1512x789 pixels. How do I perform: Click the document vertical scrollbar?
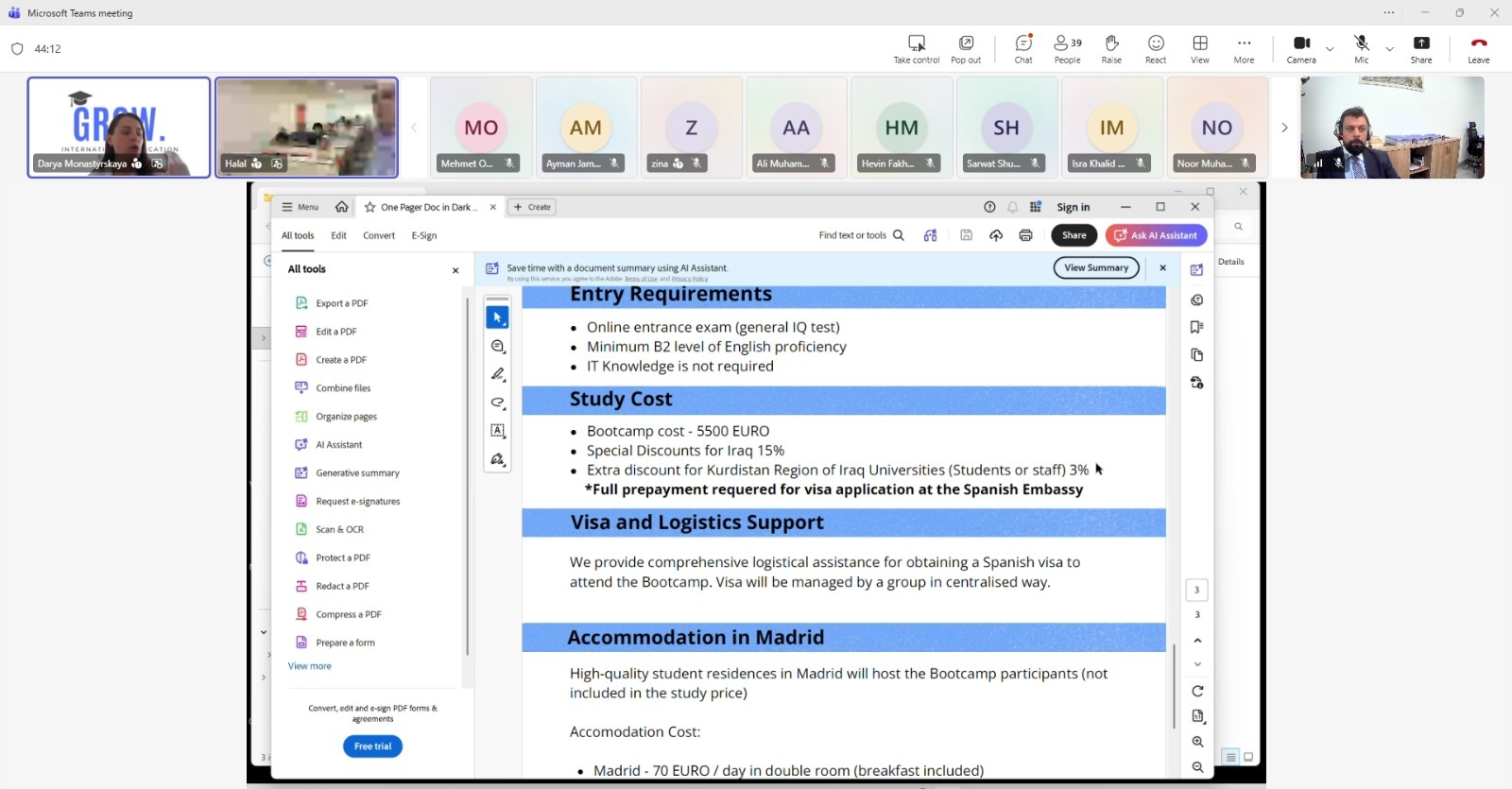1174,685
